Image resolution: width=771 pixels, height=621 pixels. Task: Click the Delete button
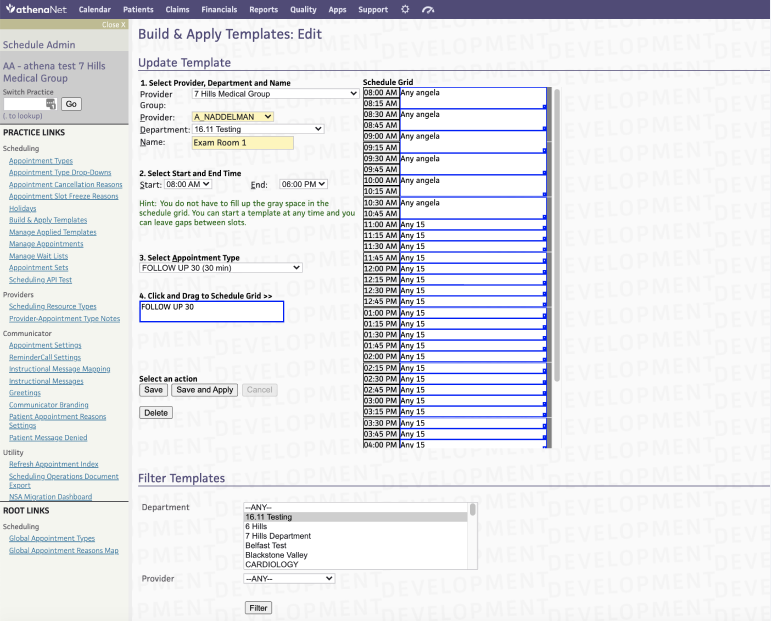156,413
